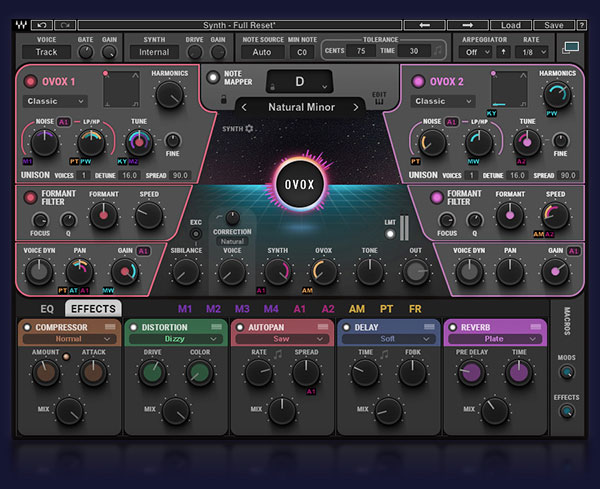This screenshot has height=489, width=600.
Task: Click the Reverb Time knob
Action: tap(519, 372)
